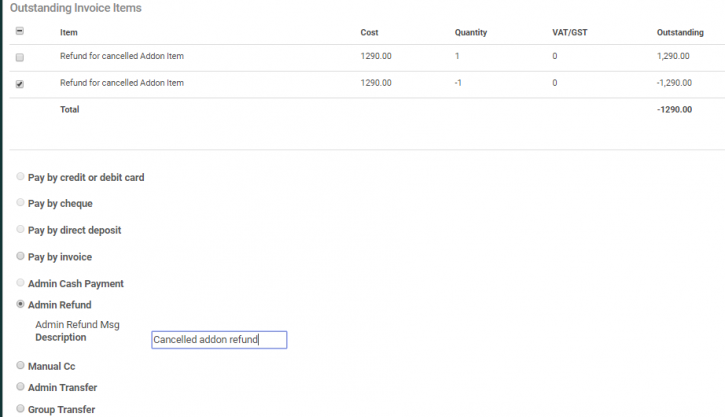Click the Outstanding Invoice Items heading

76,8
